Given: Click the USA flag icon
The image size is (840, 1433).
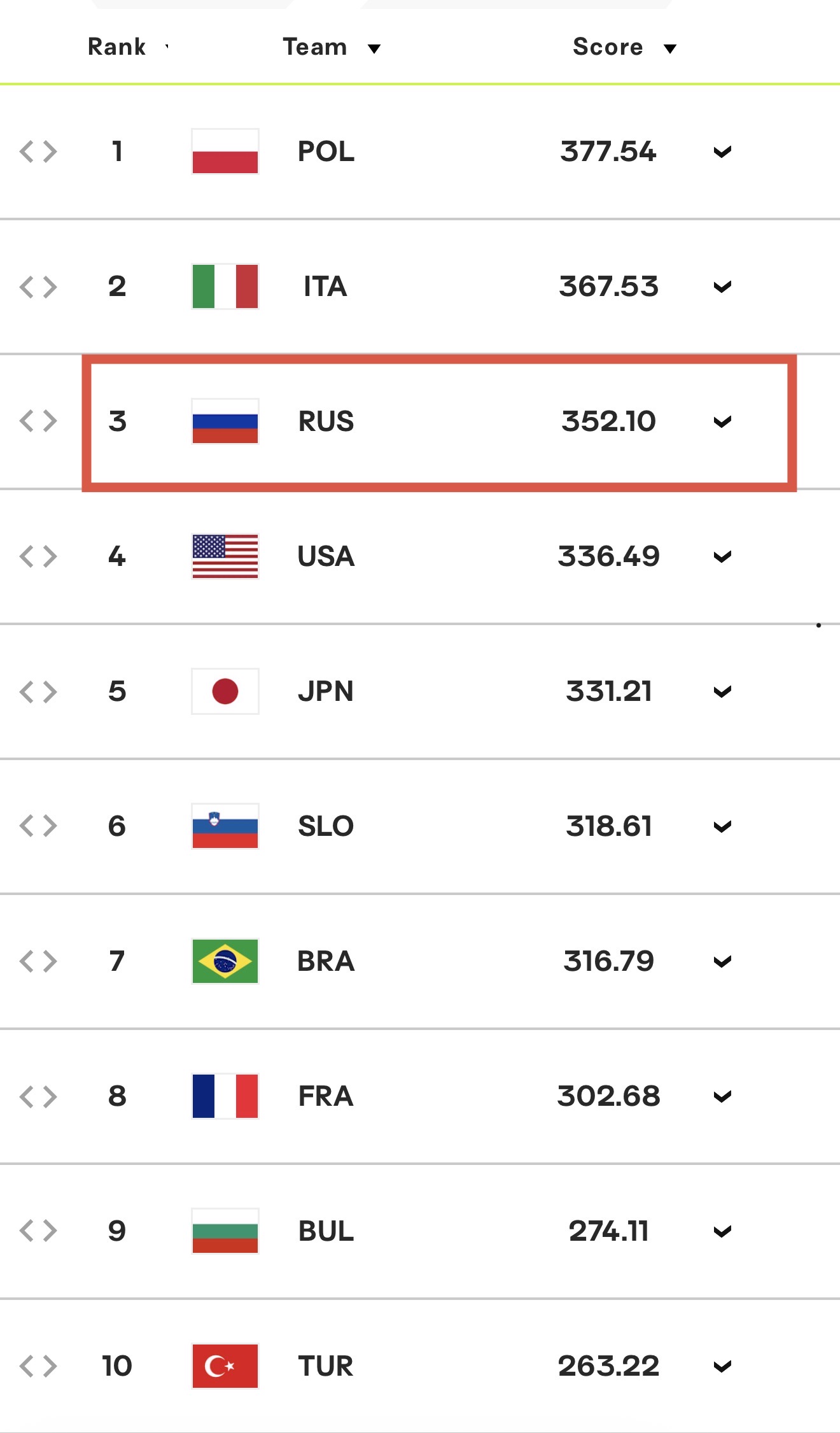Looking at the screenshot, I should click(225, 556).
